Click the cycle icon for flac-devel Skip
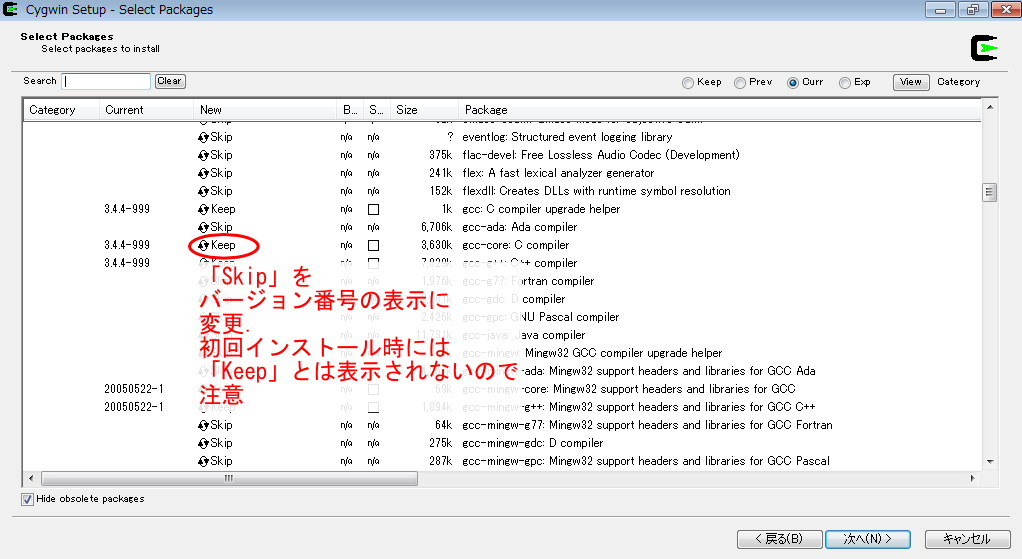The height and width of the screenshot is (559, 1022). (x=203, y=156)
